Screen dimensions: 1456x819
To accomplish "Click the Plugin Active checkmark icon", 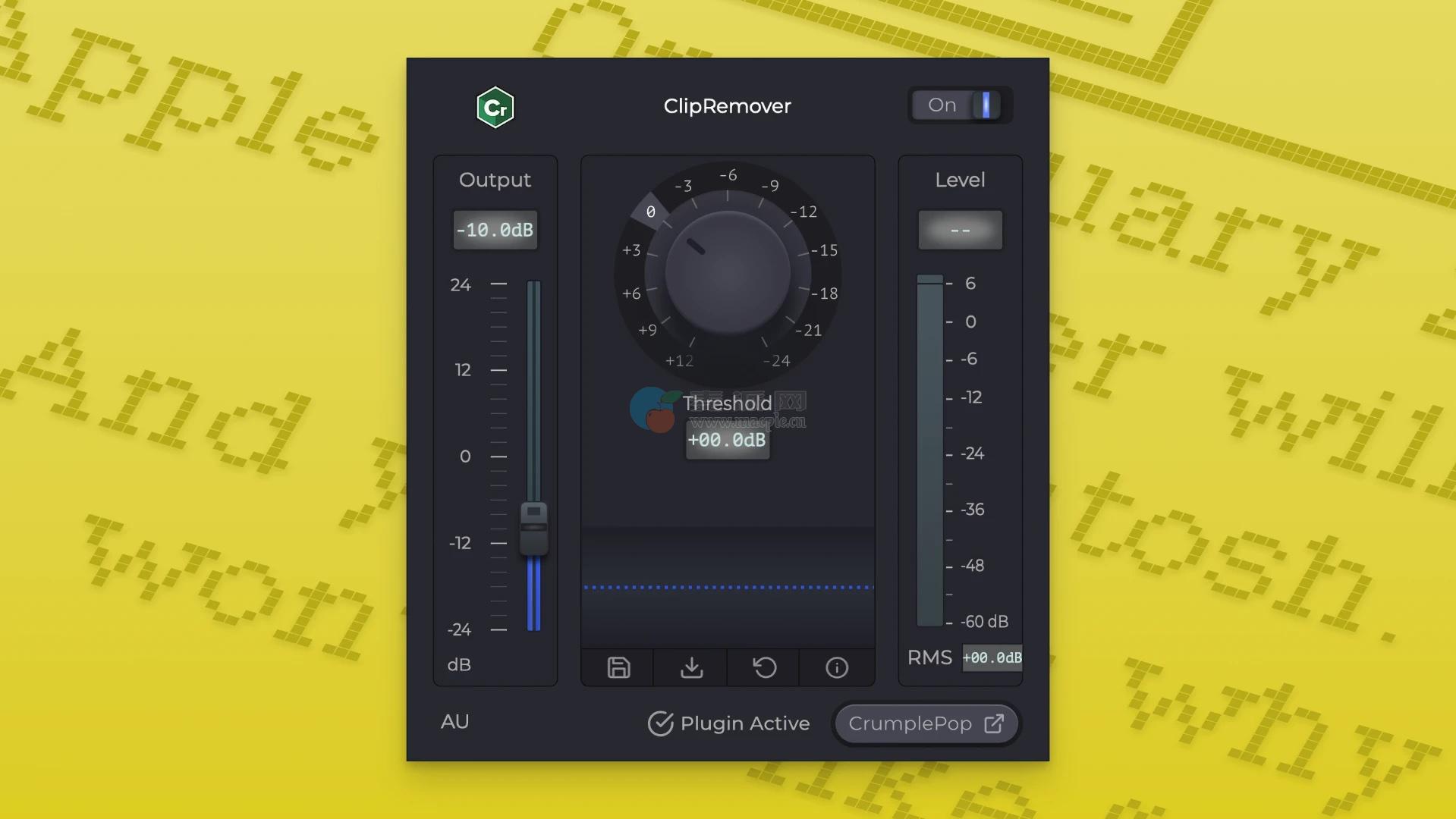I will (x=660, y=723).
